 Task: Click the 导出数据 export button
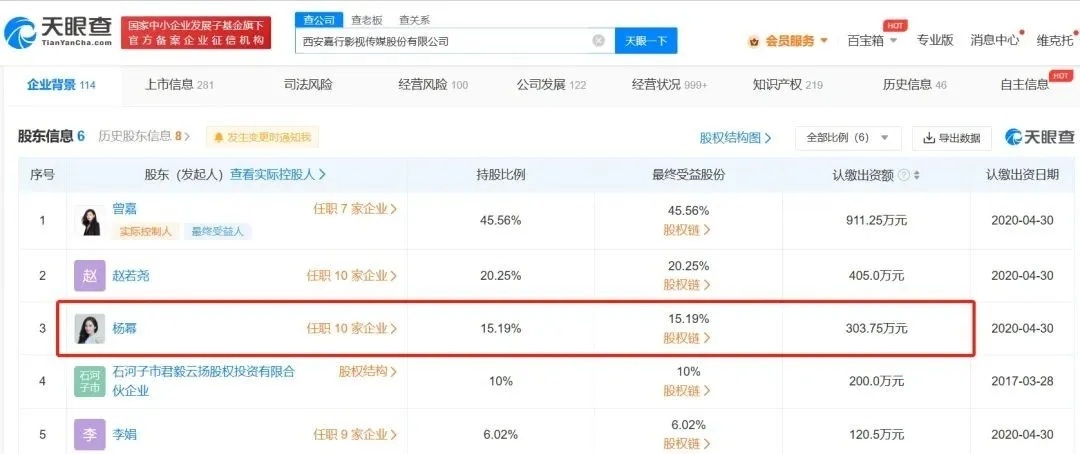pyautogui.click(x=952, y=138)
